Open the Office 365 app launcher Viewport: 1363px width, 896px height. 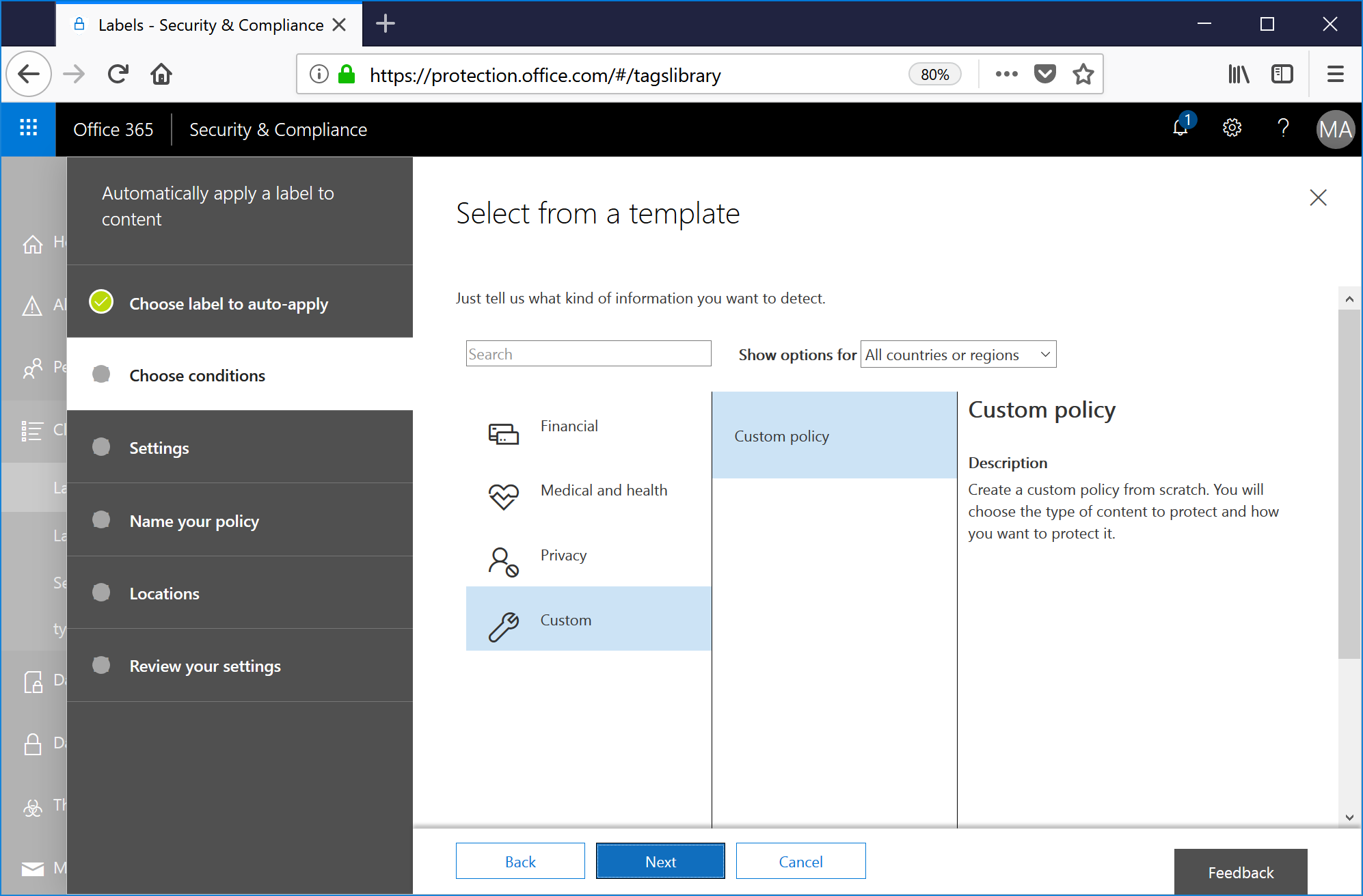[28, 129]
